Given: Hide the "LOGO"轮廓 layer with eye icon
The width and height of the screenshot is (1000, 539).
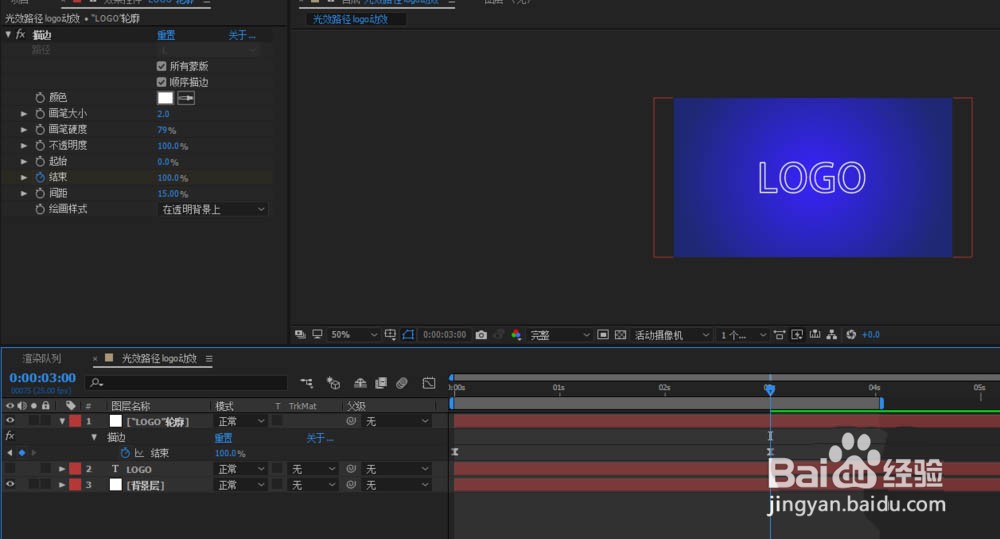Looking at the screenshot, I should 10,420.
